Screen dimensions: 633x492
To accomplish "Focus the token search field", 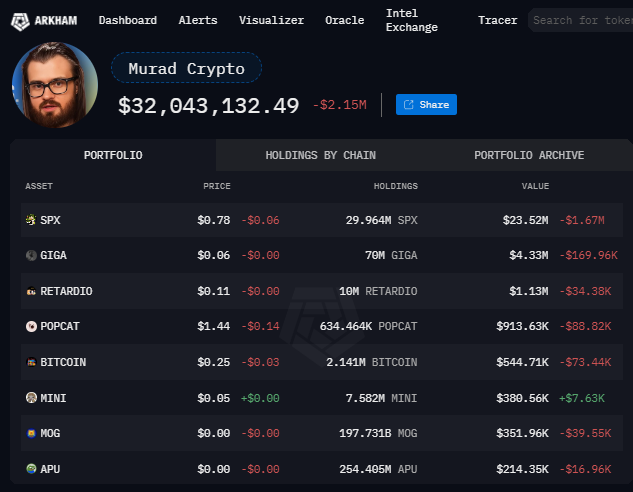I will (581, 20).
